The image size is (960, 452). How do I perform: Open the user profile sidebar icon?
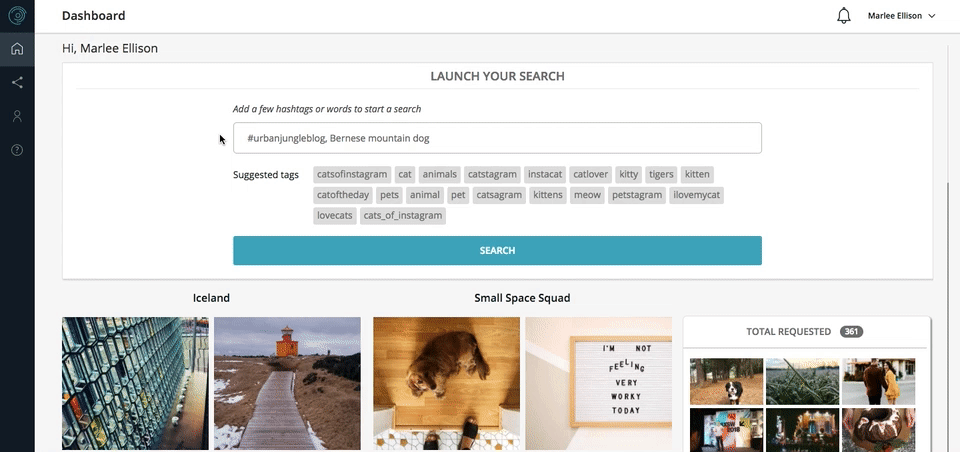pos(17,116)
